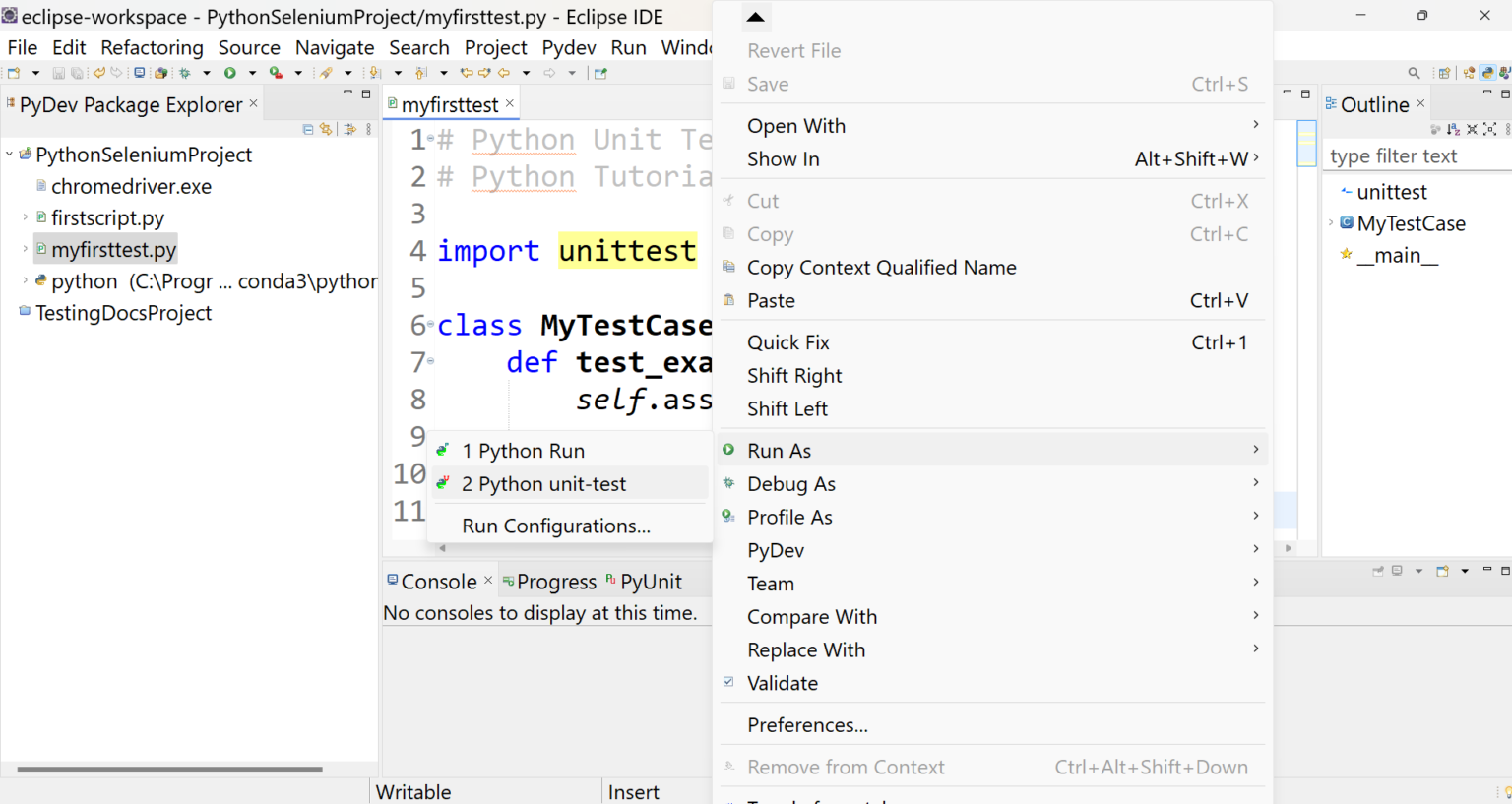Switch to the PyUnit tab
The height and width of the screenshot is (804, 1512).
pos(644,582)
